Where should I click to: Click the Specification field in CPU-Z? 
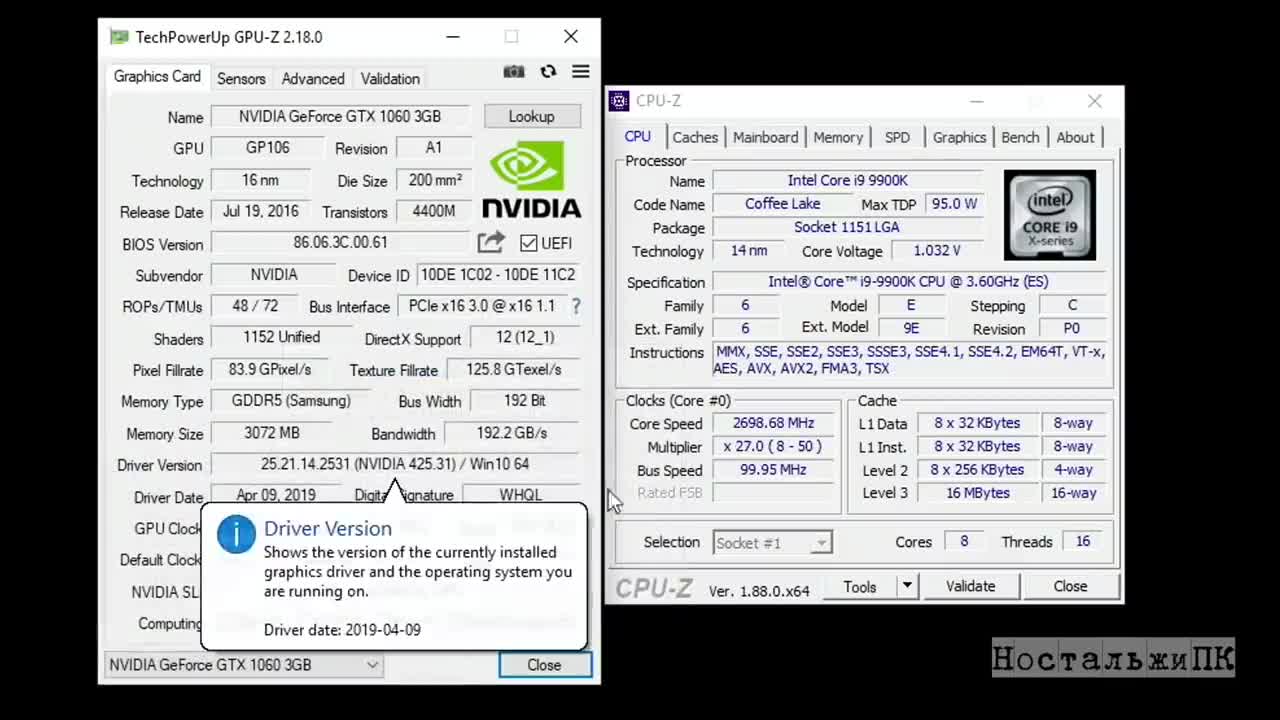[908, 282]
